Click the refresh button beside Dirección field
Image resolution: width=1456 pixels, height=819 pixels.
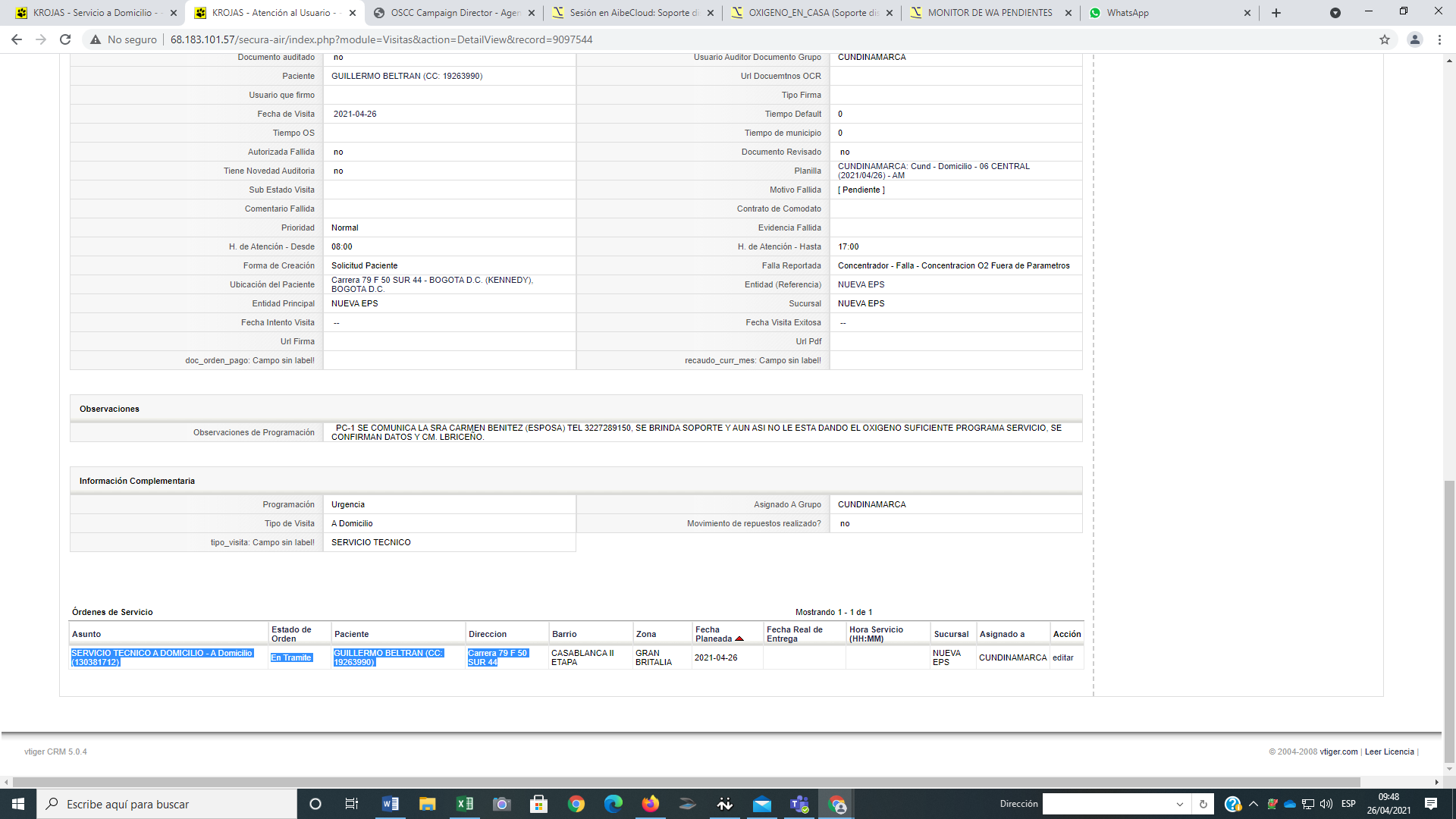1203,804
